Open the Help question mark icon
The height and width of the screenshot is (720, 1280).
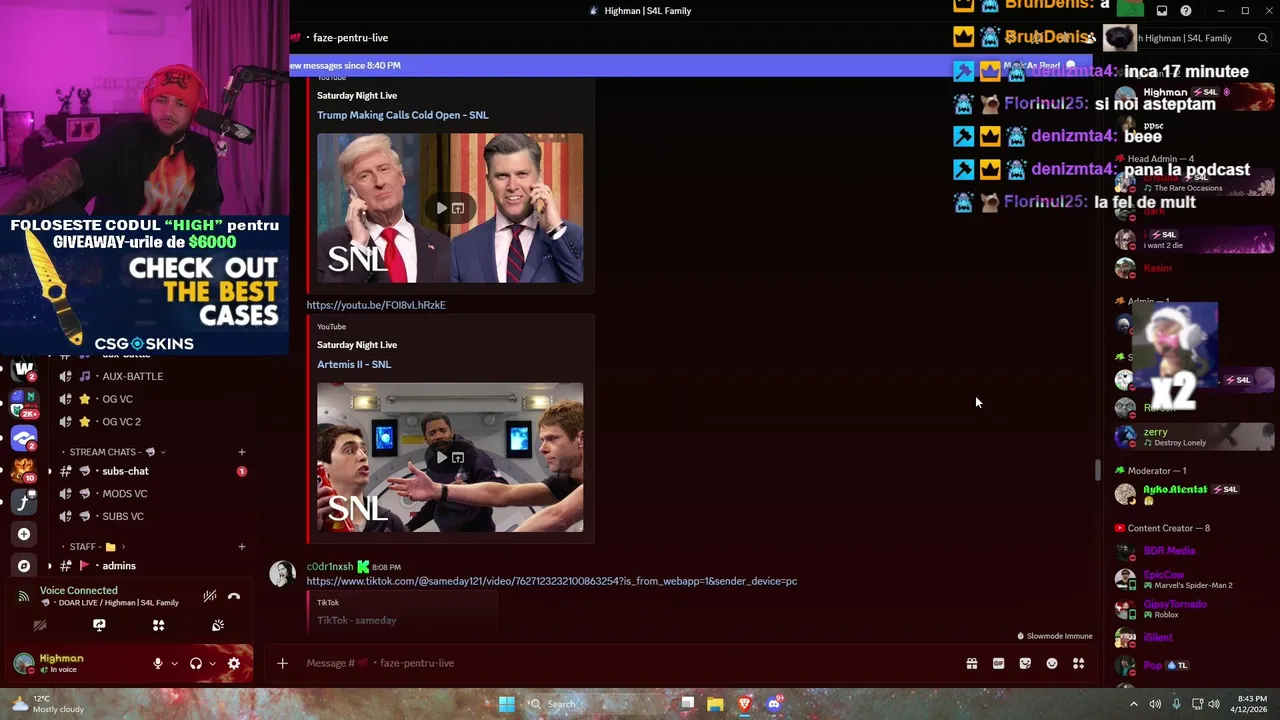click(1186, 11)
